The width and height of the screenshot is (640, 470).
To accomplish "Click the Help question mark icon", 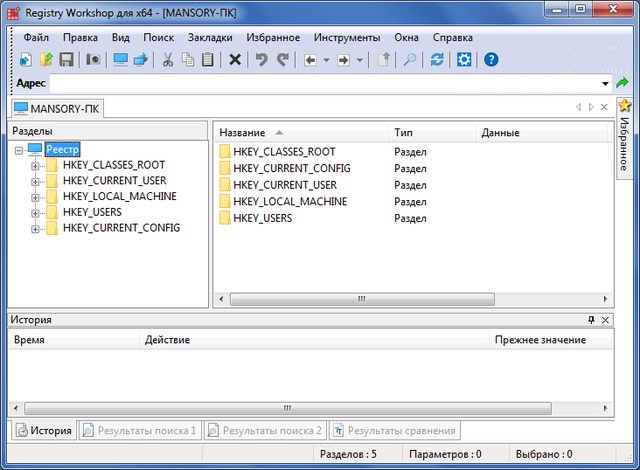I will click(x=491, y=60).
